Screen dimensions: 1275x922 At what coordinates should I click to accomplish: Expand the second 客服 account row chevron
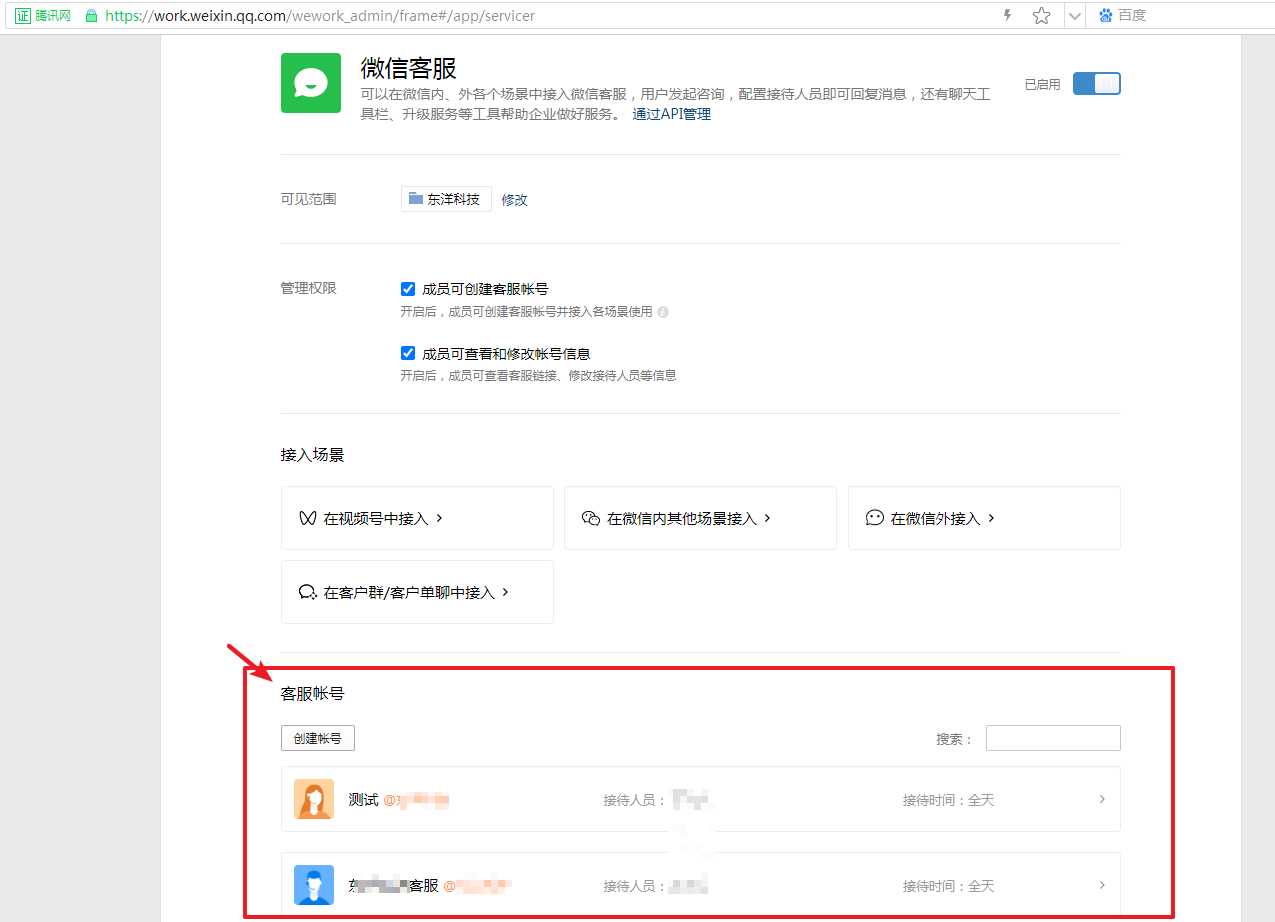1102,885
